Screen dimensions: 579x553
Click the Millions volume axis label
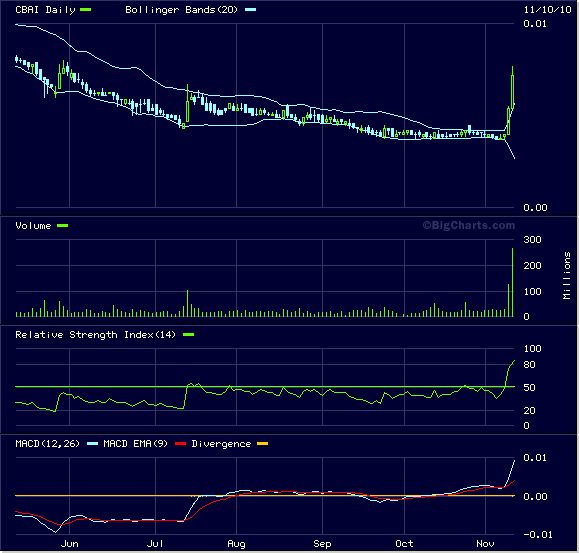(567, 275)
